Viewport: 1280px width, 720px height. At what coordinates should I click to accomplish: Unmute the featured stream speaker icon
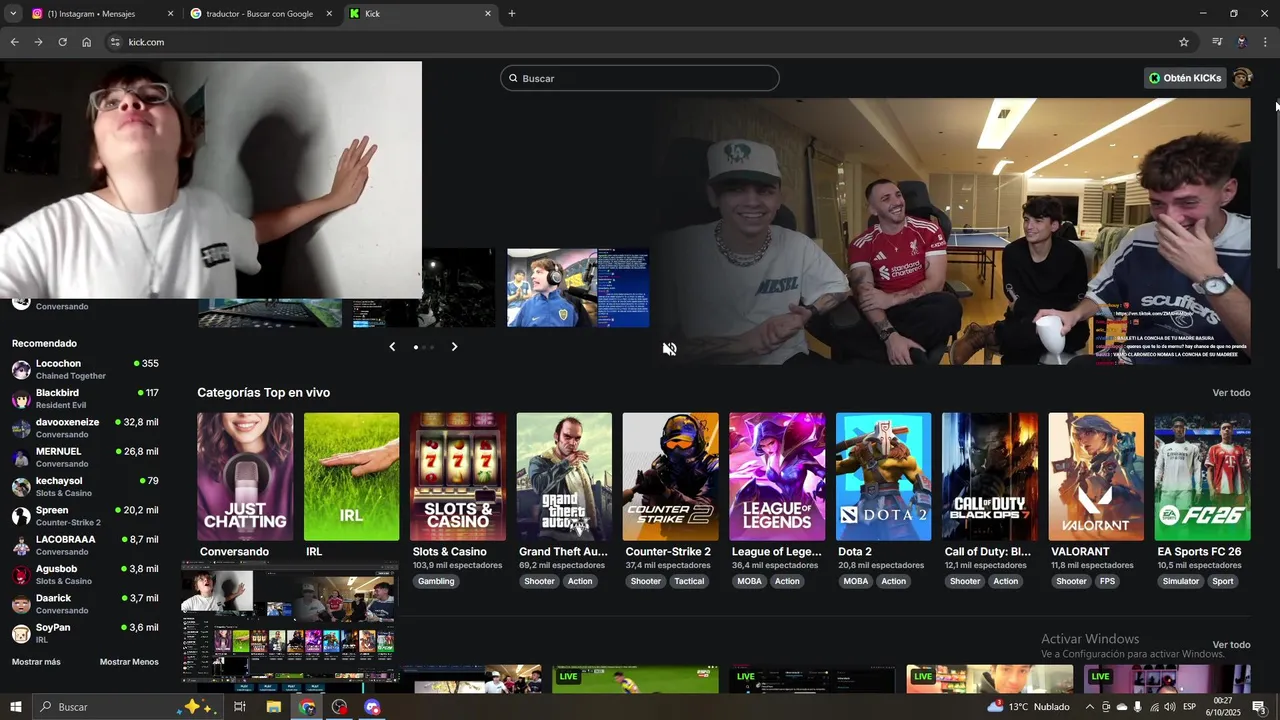670,349
